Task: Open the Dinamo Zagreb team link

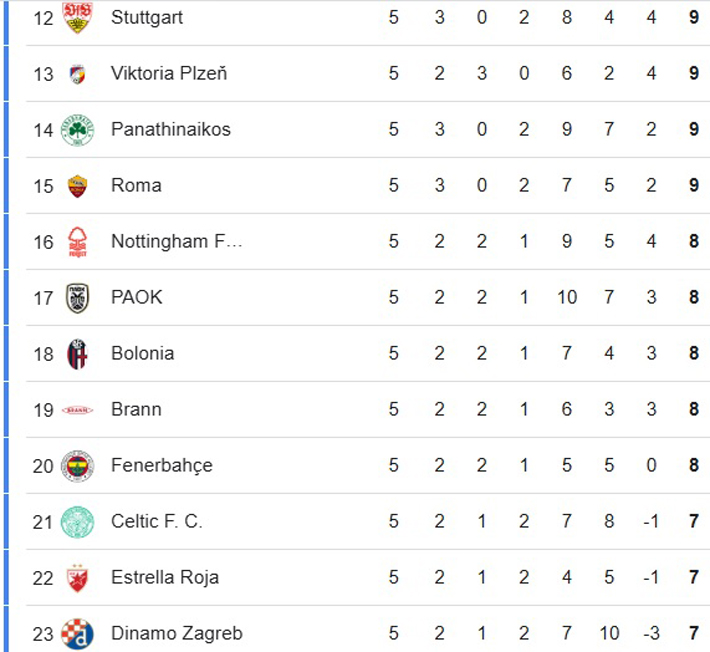Action: 177,633
